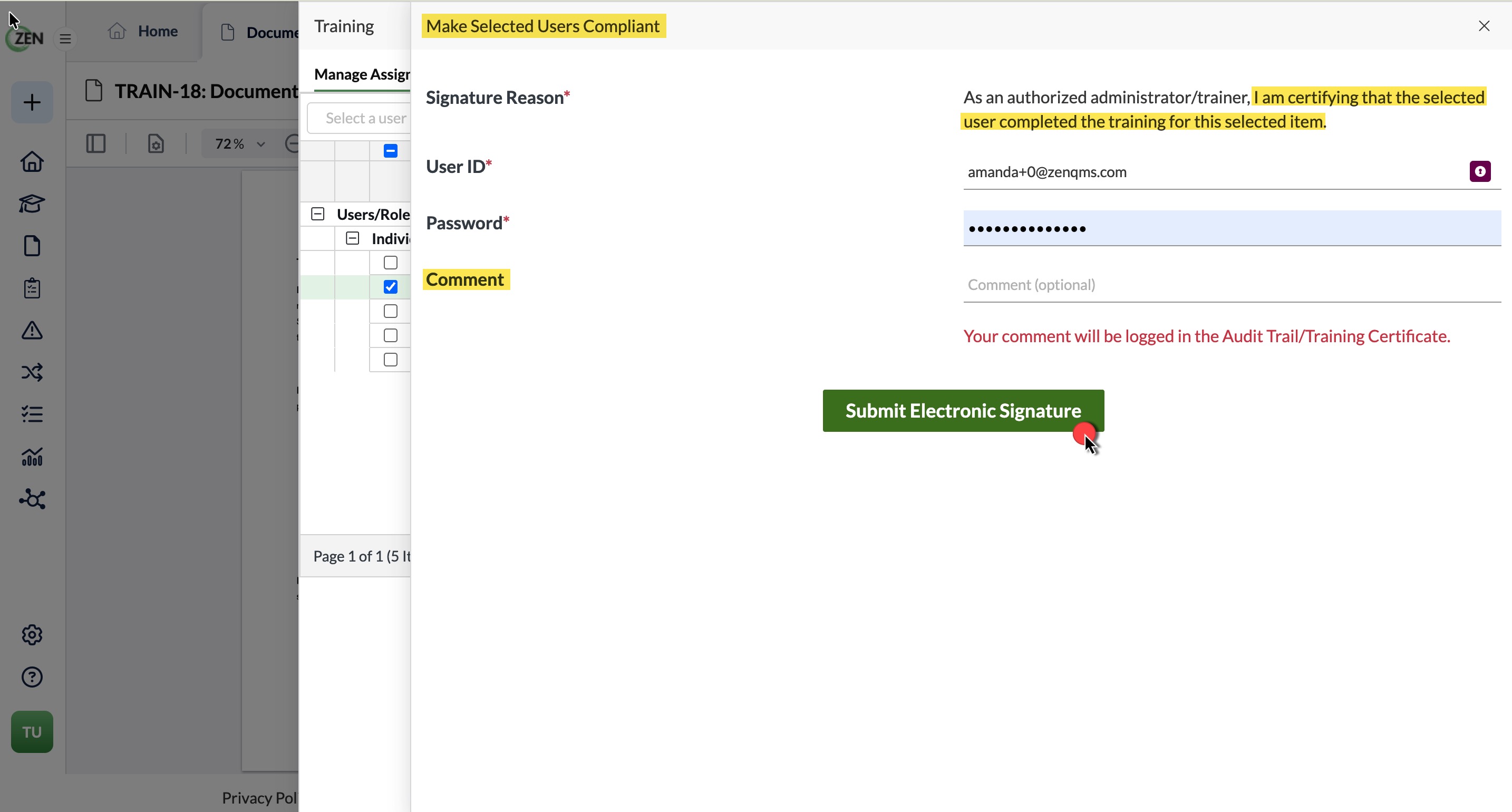This screenshot has height=812, width=1512.
Task: Open the shuffle arrows icon in sidebar
Action: click(32, 372)
